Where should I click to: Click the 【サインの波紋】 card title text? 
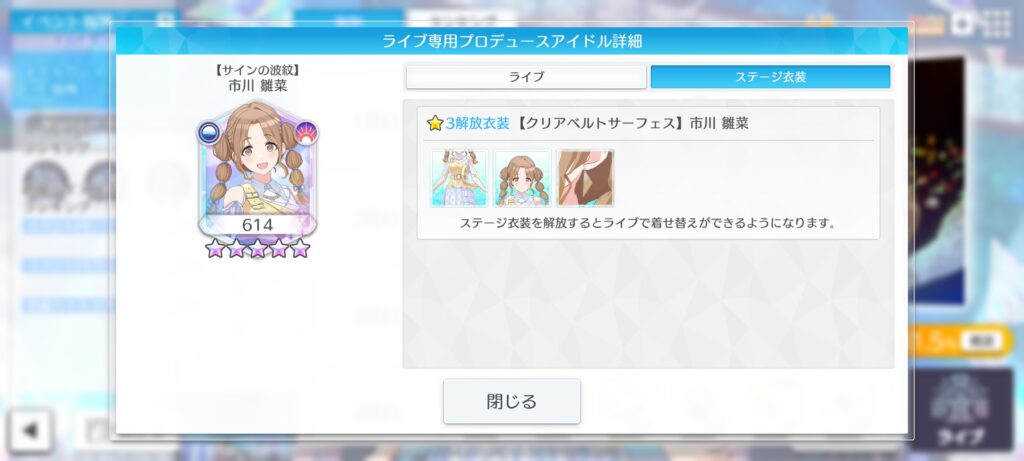[x=257, y=71]
